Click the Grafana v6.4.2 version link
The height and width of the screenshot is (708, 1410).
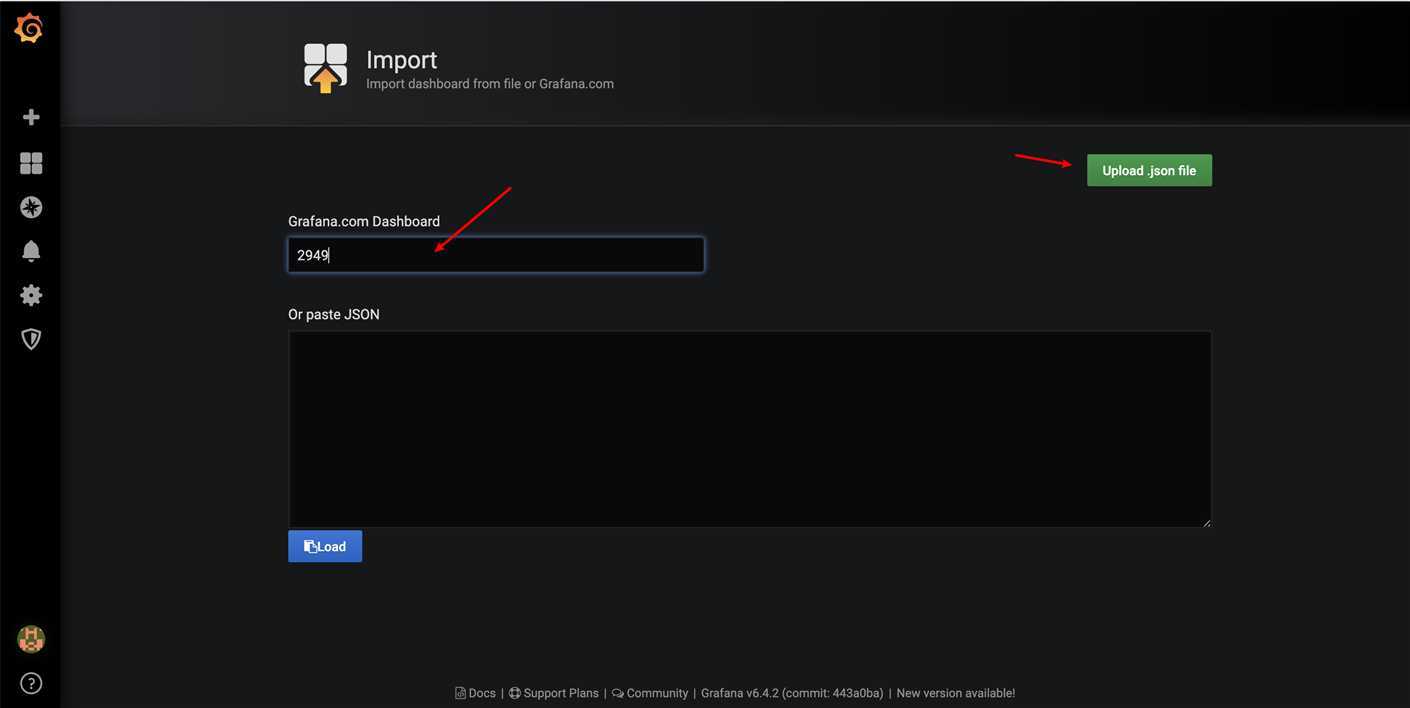[x=791, y=693]
